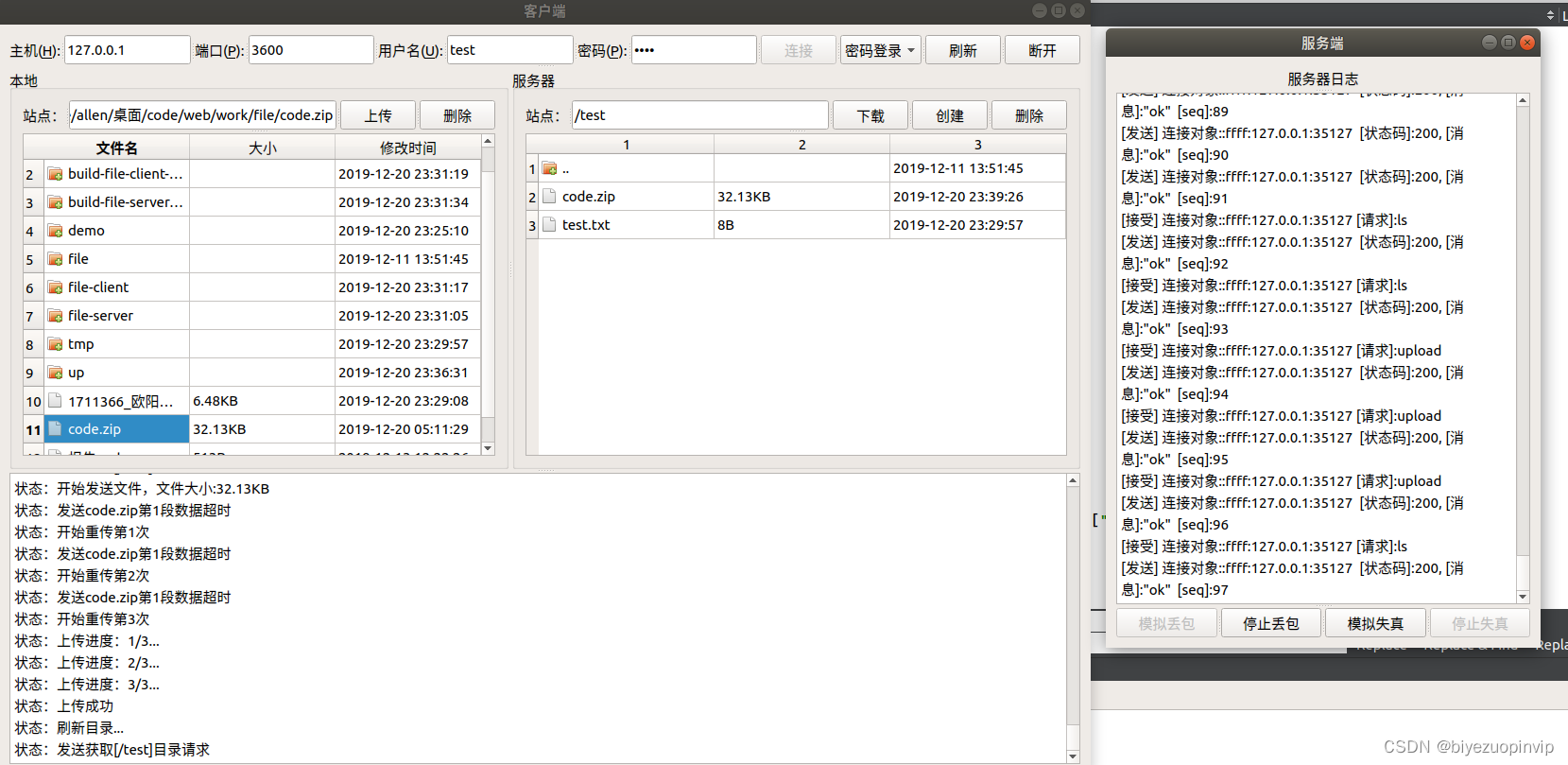Viewport: 1568px width, 765px height.
Task: Click local file list scrollbar down arrow
Action: click(488, 448)
